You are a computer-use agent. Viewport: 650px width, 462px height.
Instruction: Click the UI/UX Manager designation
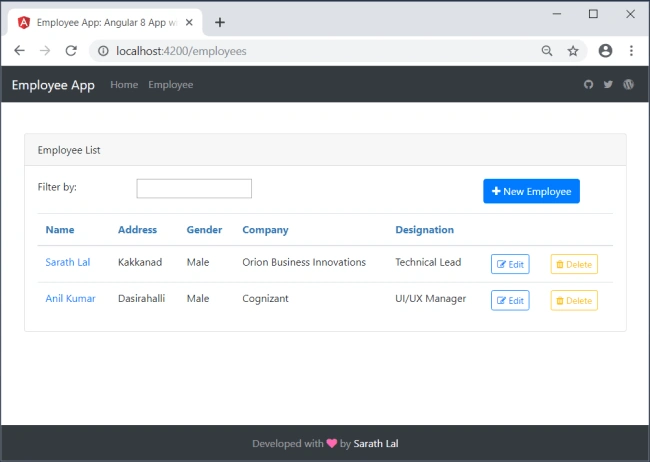click(431, 299)
